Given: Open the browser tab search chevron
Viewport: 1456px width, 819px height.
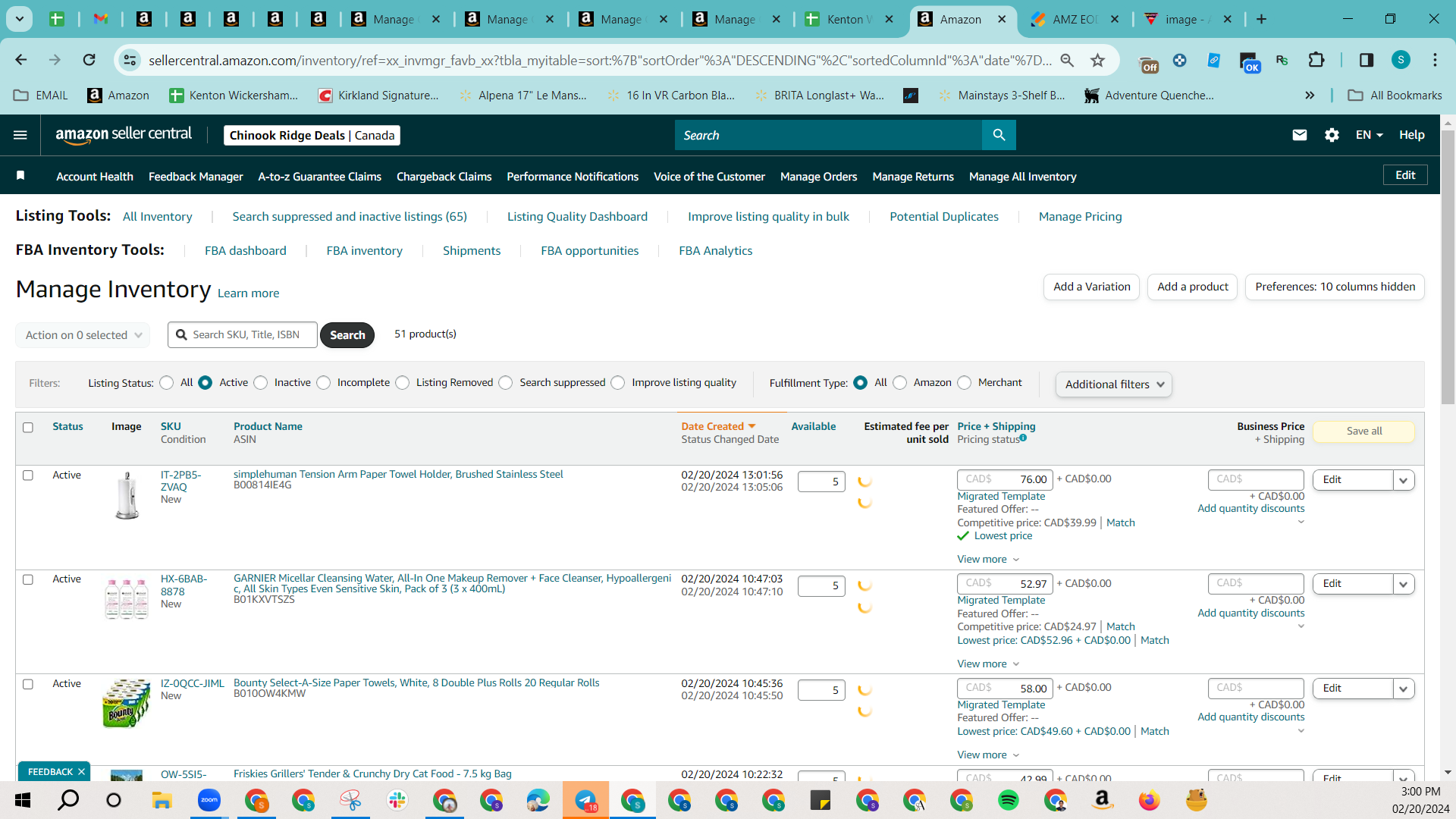Looking at the screenshot, I should [19, 19].
